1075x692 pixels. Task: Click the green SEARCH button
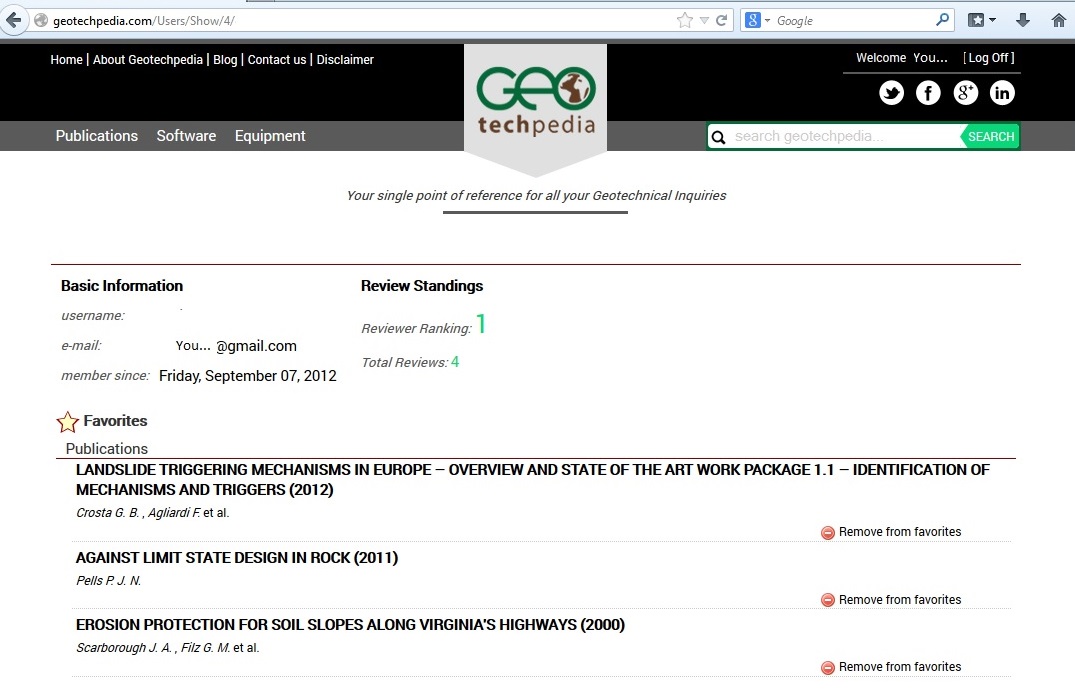click(x=991, y=136)
